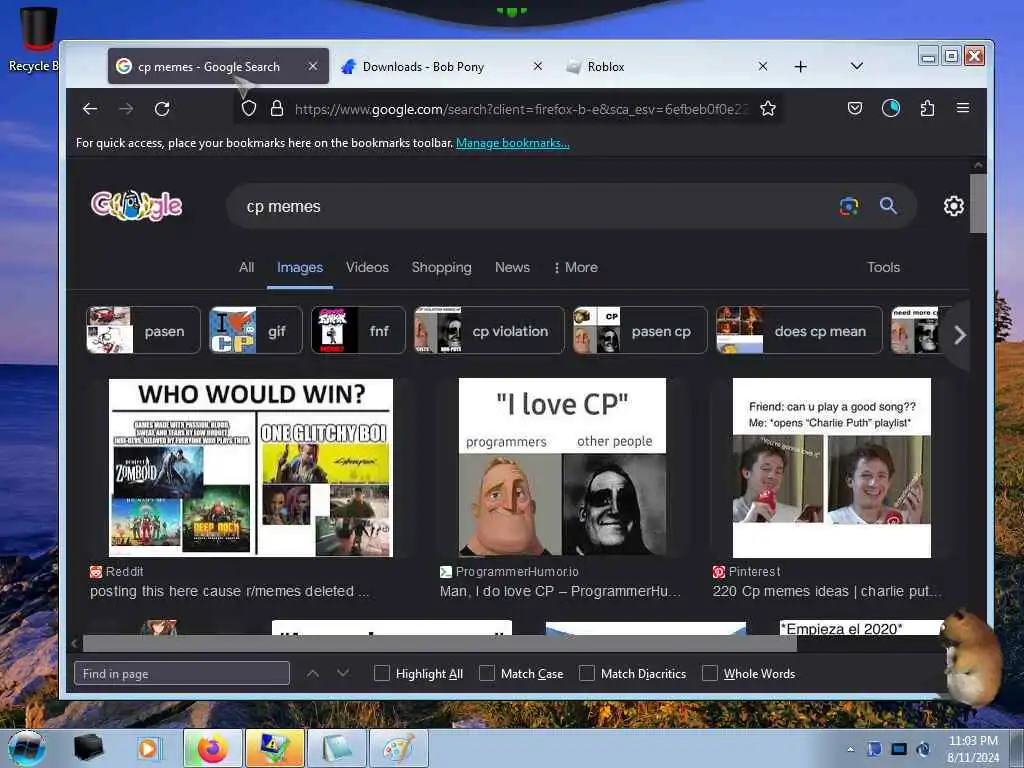
Task: Open the Charlie Puth playlist meme image
Action: pos(831,468)
